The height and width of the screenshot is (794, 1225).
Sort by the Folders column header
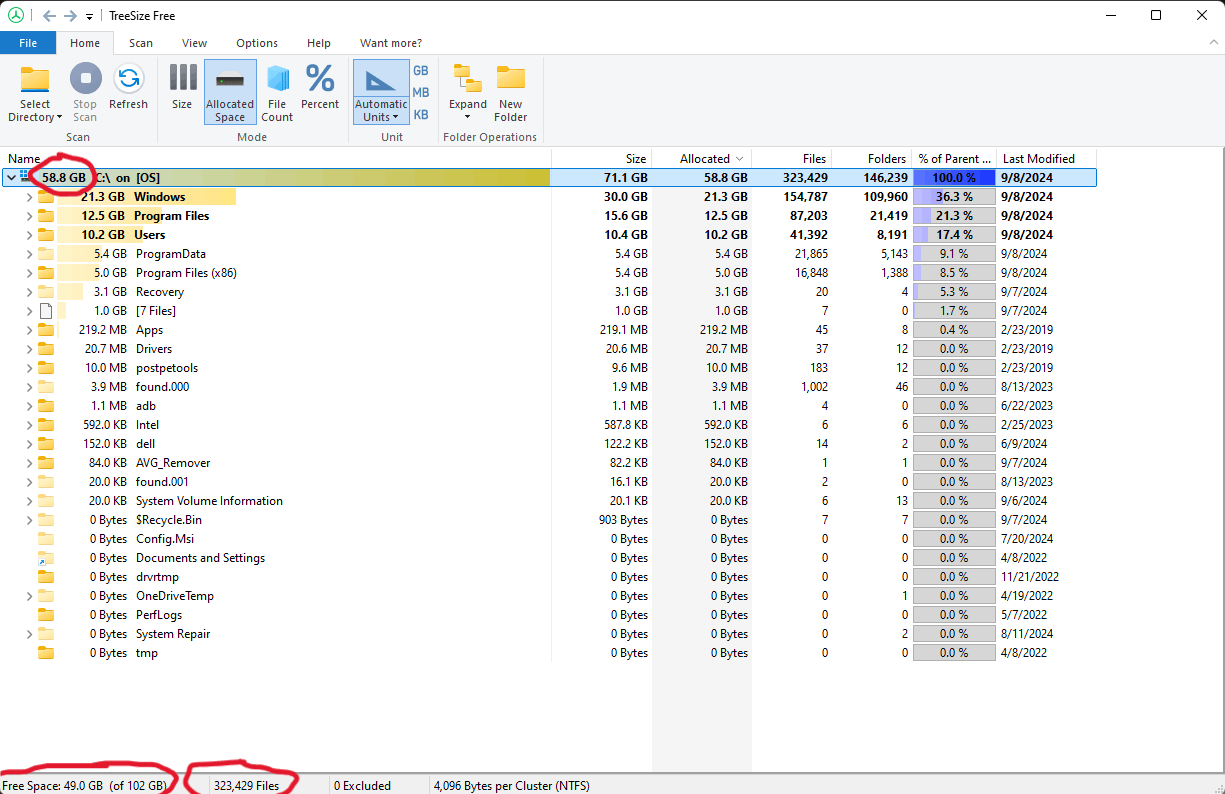871,158
